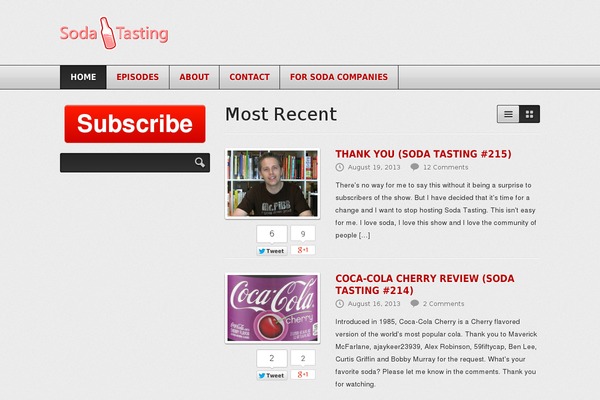Click the speech bubble beside 2 Comments
Screen dimensions: 600x400
[x=414, y=303]
